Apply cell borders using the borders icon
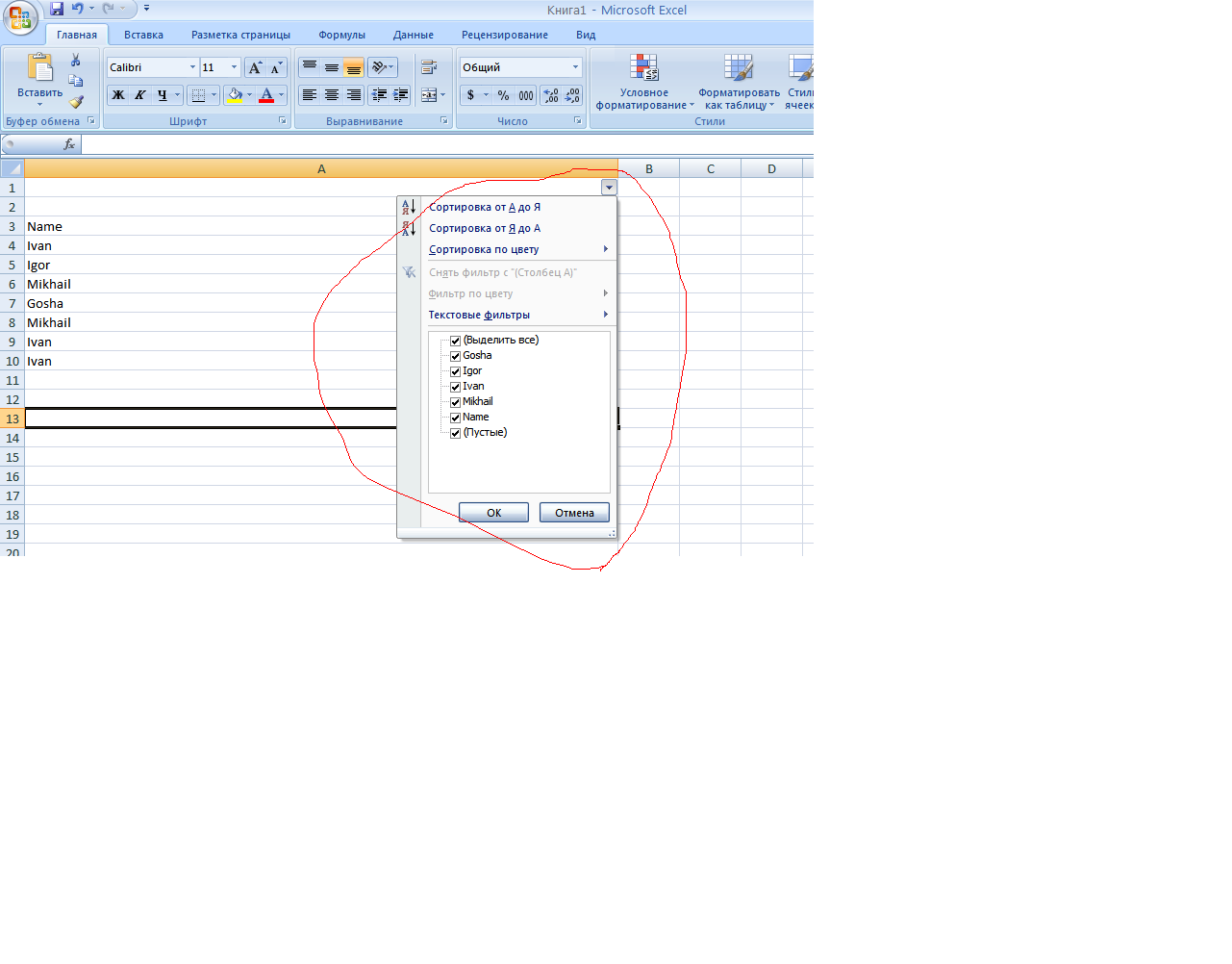1232x964 pixels. [198, 95]
